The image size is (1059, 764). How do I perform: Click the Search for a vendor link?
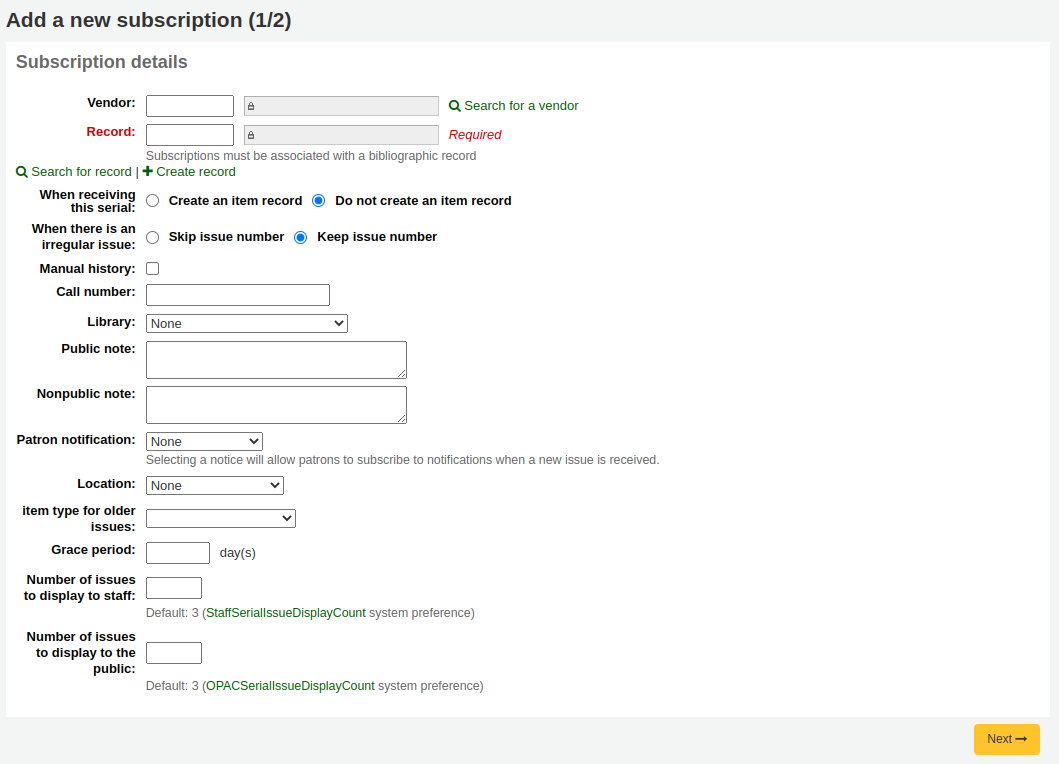point(520,105)
